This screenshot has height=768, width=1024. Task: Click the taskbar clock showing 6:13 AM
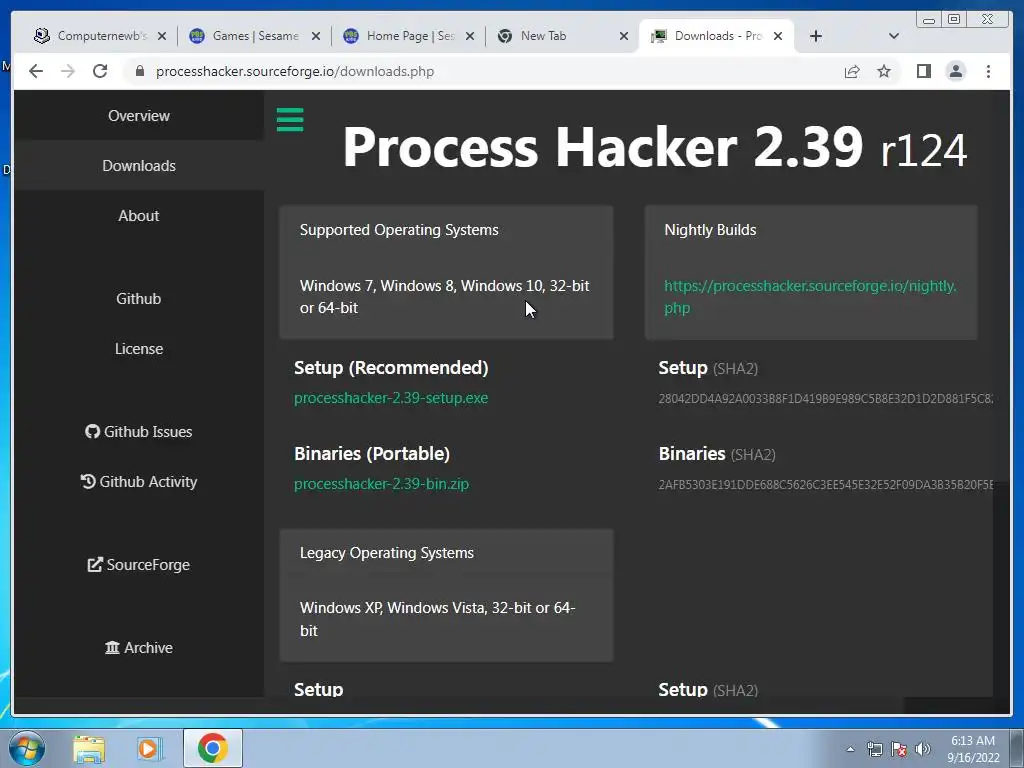973,749
